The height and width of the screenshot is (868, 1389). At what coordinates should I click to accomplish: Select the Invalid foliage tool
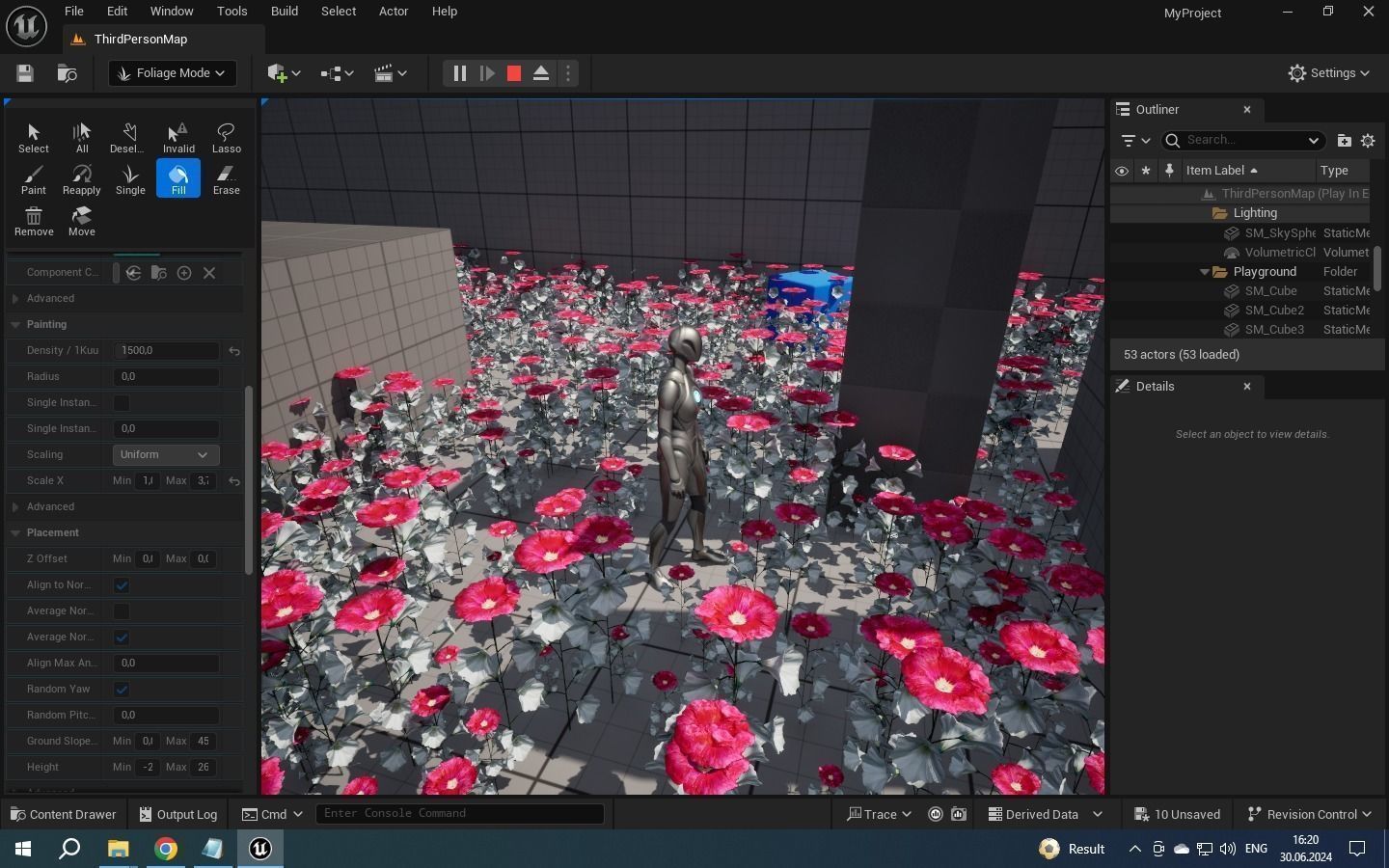(178, 138)
